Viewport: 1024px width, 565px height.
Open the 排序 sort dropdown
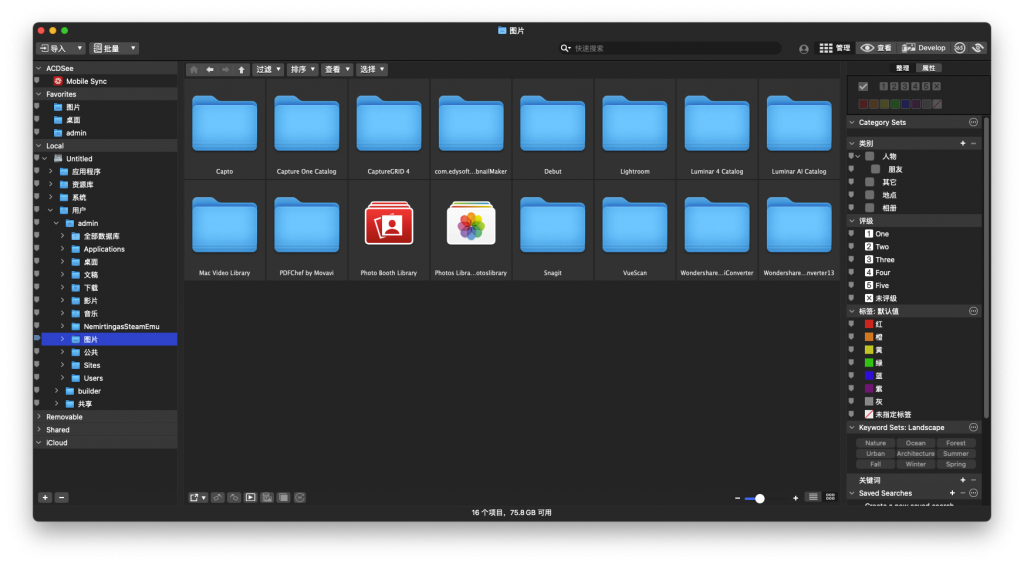point(302,69)
